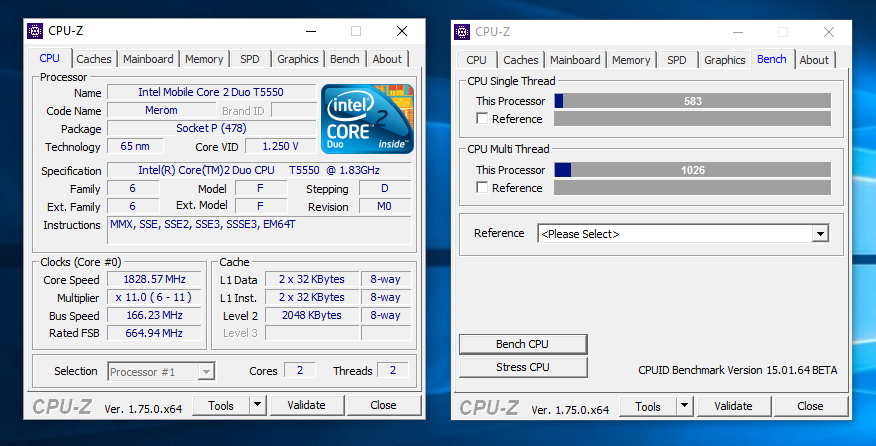Expand the Processor #1 selection dropdown
This screenshot has width=876, height=446.
[206, 372]
